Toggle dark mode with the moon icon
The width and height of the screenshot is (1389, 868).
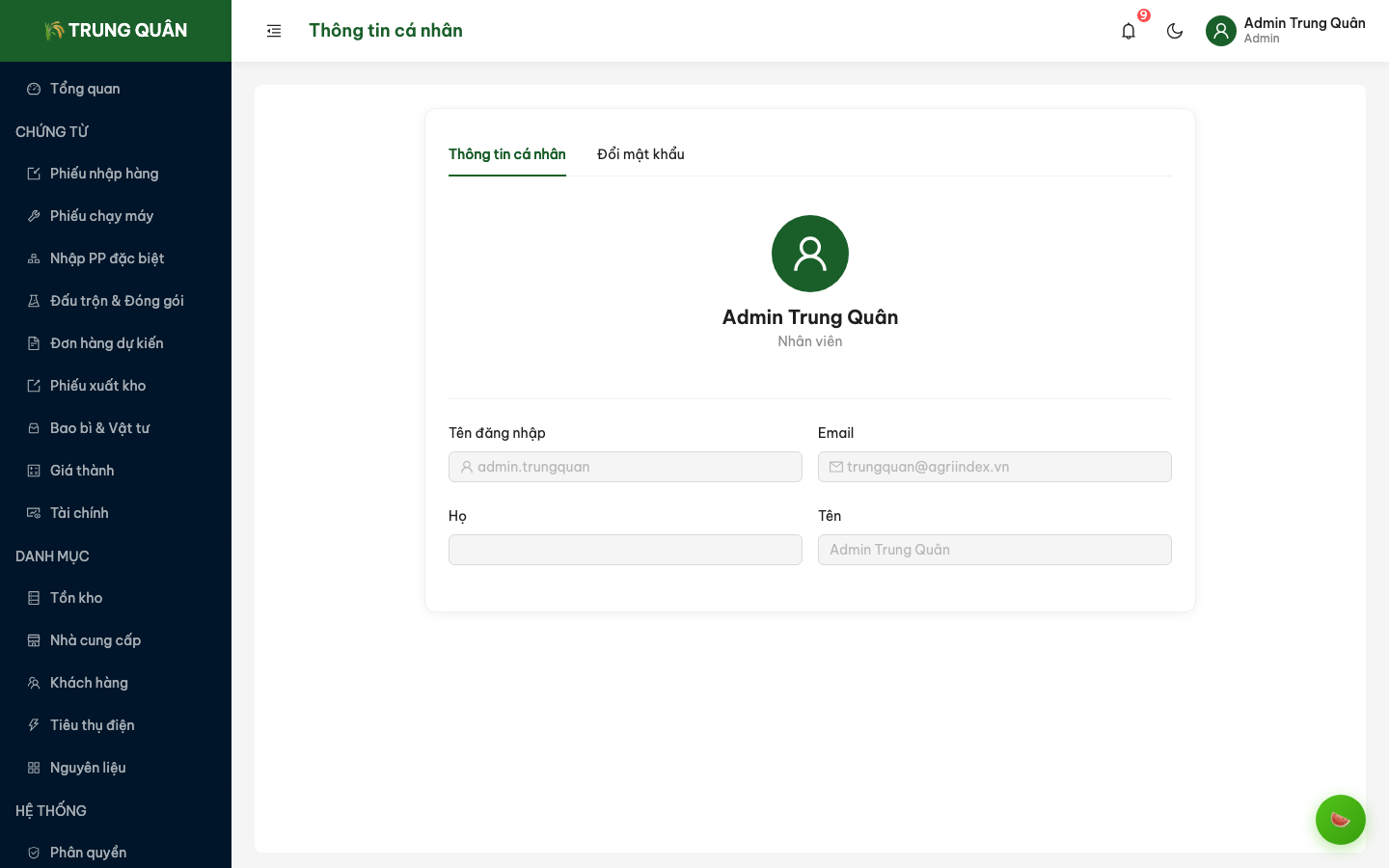click(x=1175, y=31)
